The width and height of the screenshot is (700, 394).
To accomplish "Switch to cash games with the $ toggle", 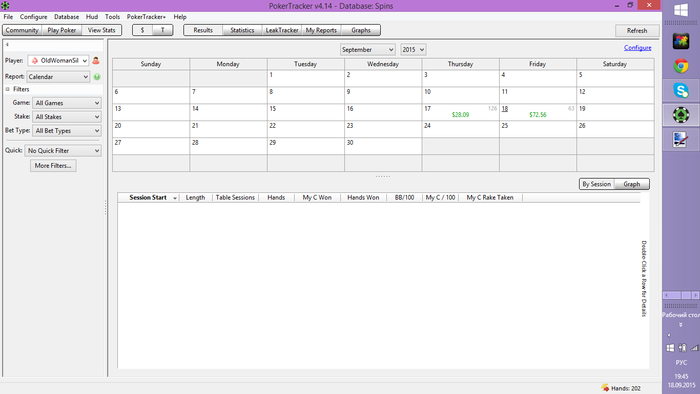I will click(x=142, y=30).
